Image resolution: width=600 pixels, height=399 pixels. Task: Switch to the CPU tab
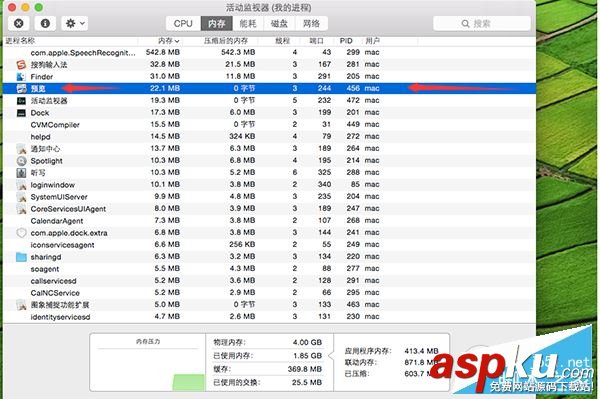[x=183, y=24]
